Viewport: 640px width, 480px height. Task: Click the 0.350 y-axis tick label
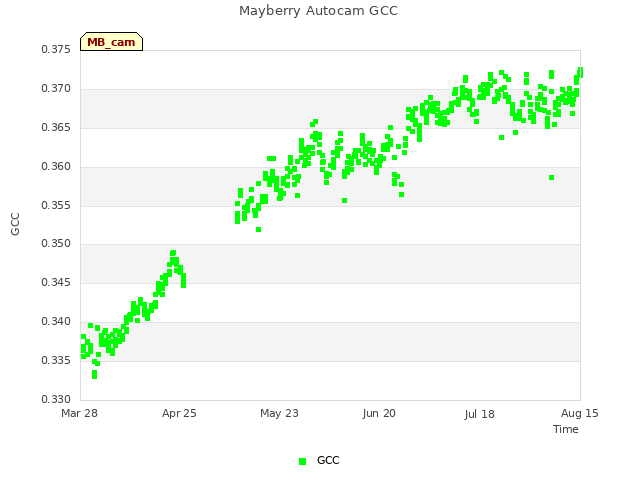point(56,244)
